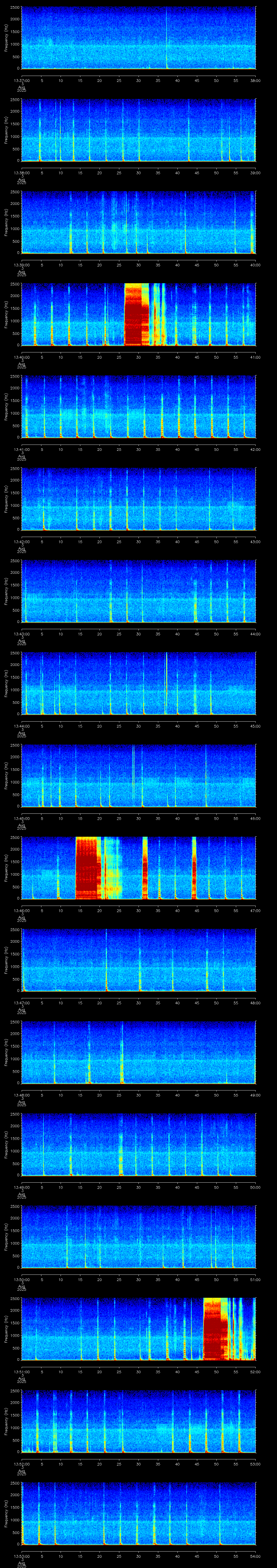Viewport: 277px width, 1568px height.
Task: Click the 13:49:00 start time label
Action: point(22,1187)
